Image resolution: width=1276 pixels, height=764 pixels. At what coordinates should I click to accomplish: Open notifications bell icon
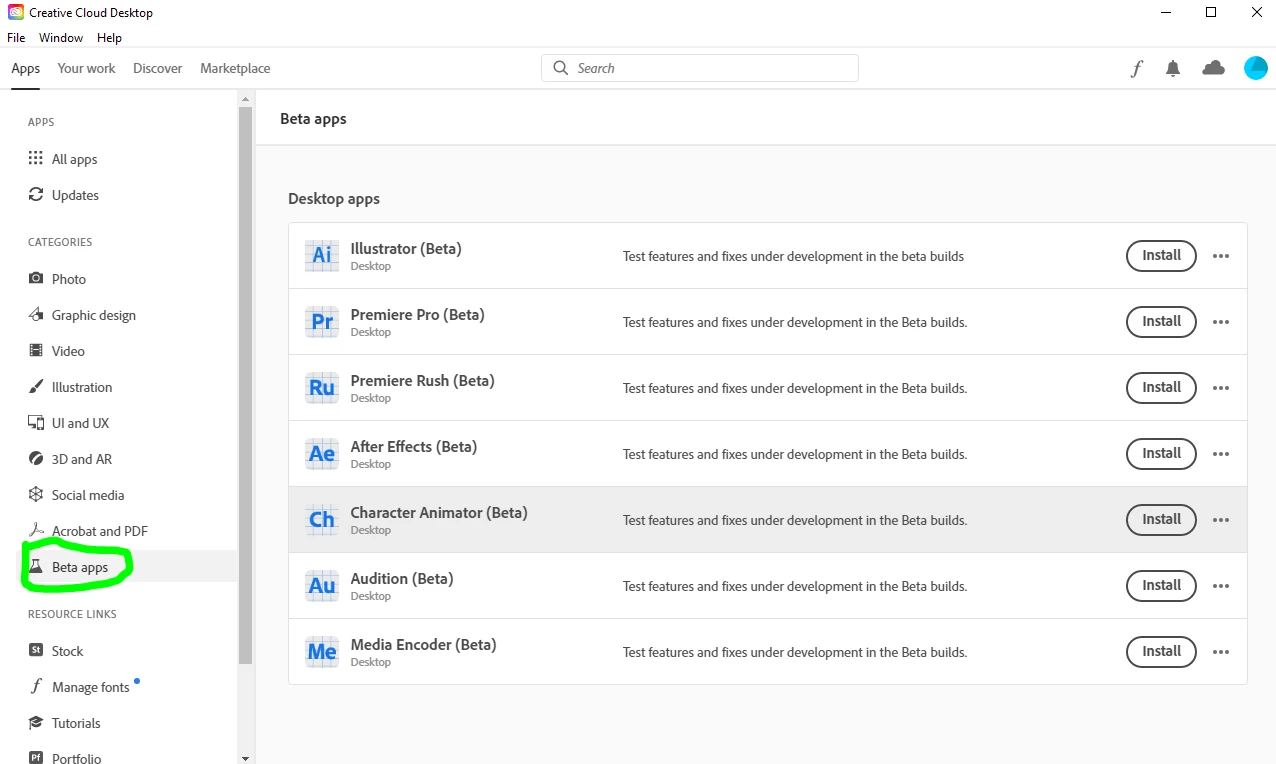pyautogui.click(x=1173, y=68)
